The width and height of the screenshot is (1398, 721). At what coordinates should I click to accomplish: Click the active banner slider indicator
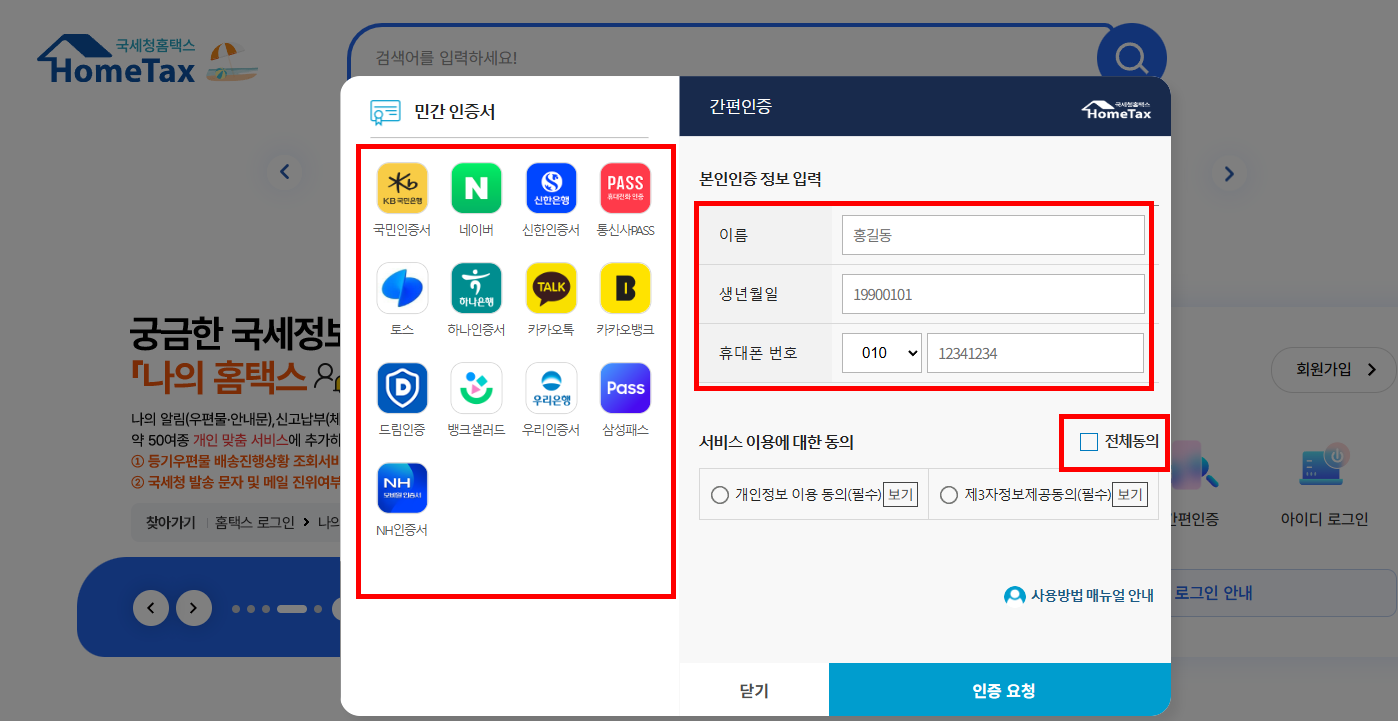pyautogui.click(x=292, y=608)
